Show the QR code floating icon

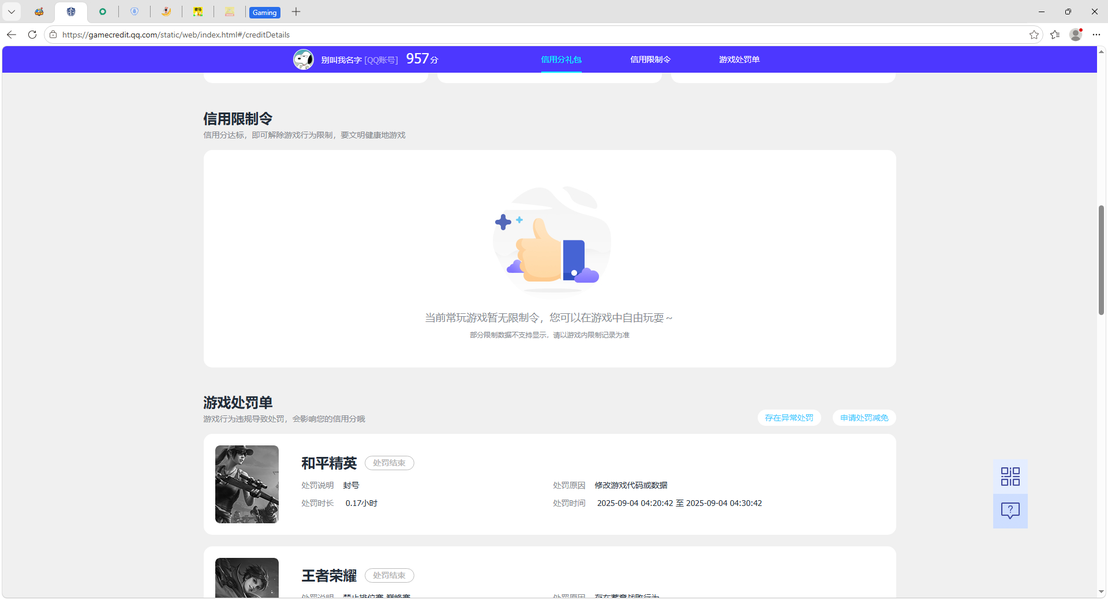tap(1010, 476)
